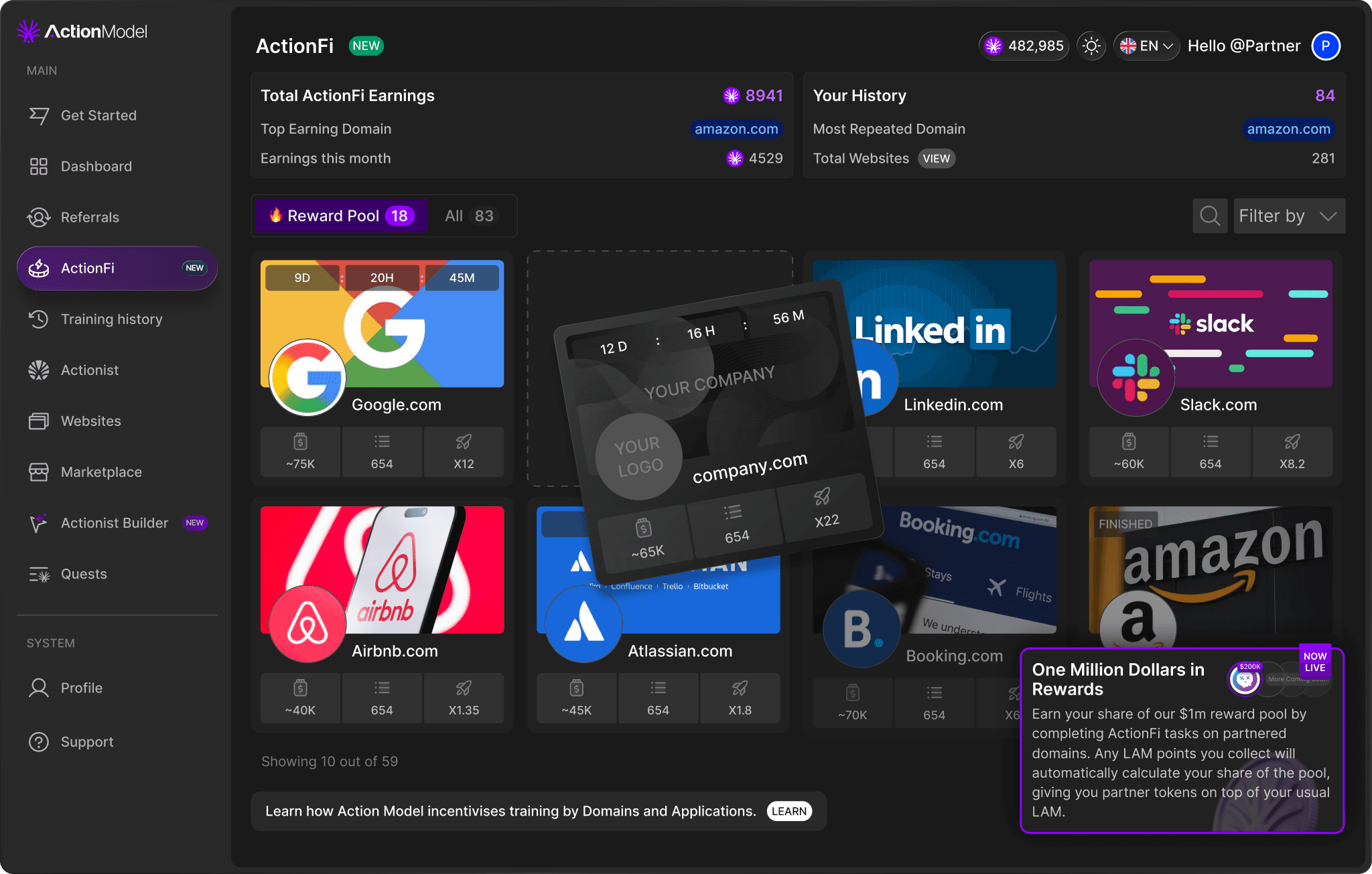
Task: Click the Linkedin.com domain name
Action: [x=953, y=405]
